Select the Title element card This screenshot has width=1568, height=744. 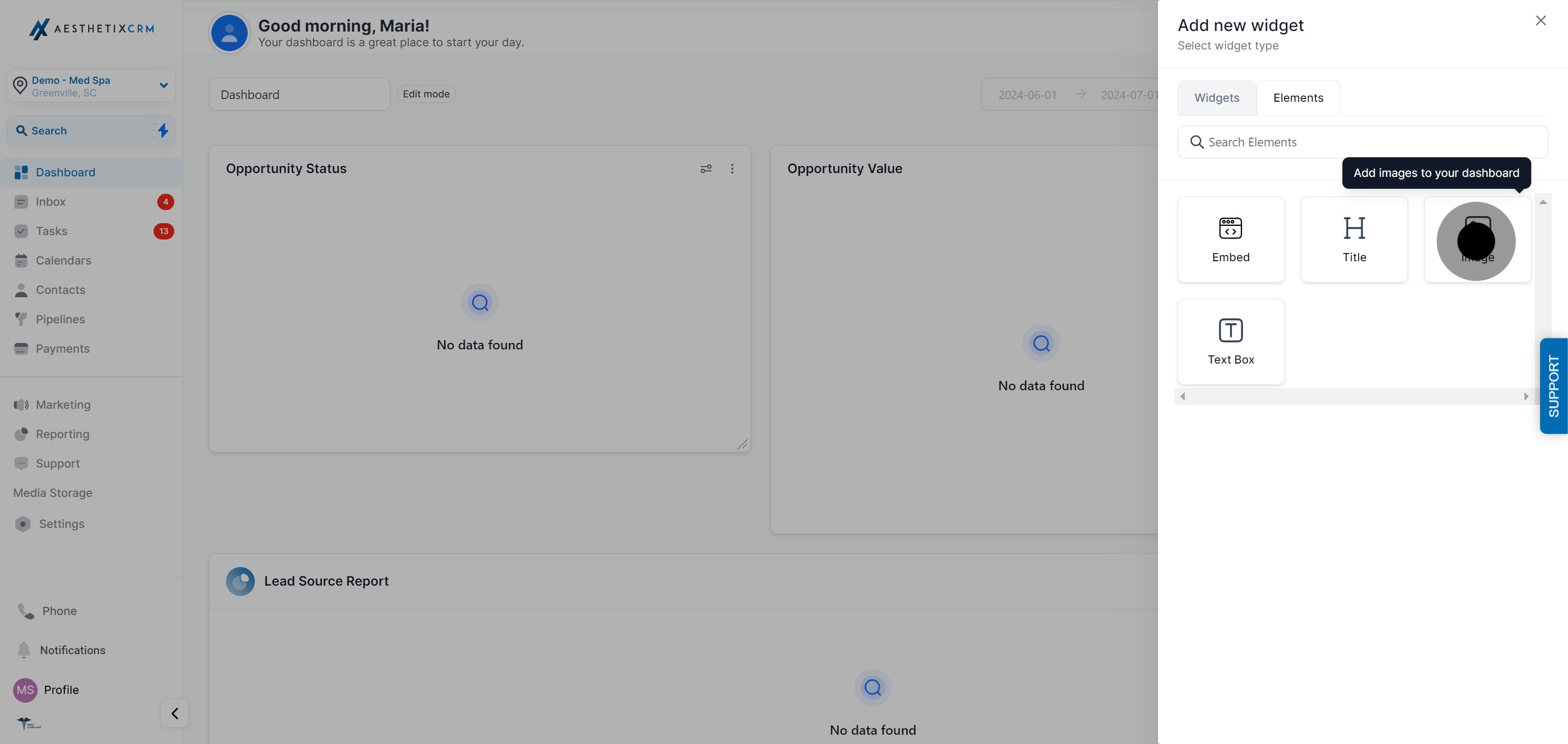click(1353, 239)
